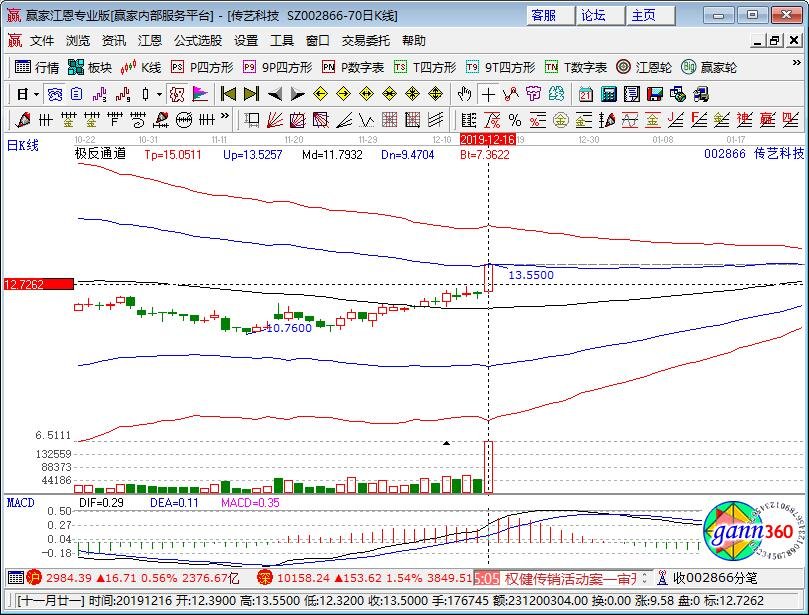The image size is (809, 615).
Task: Open the T数字表 tool
Action: click(576, 67)
